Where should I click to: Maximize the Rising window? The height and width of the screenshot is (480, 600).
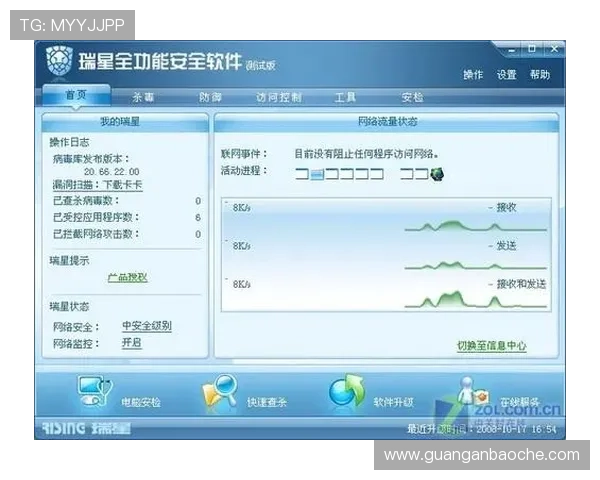532,49
